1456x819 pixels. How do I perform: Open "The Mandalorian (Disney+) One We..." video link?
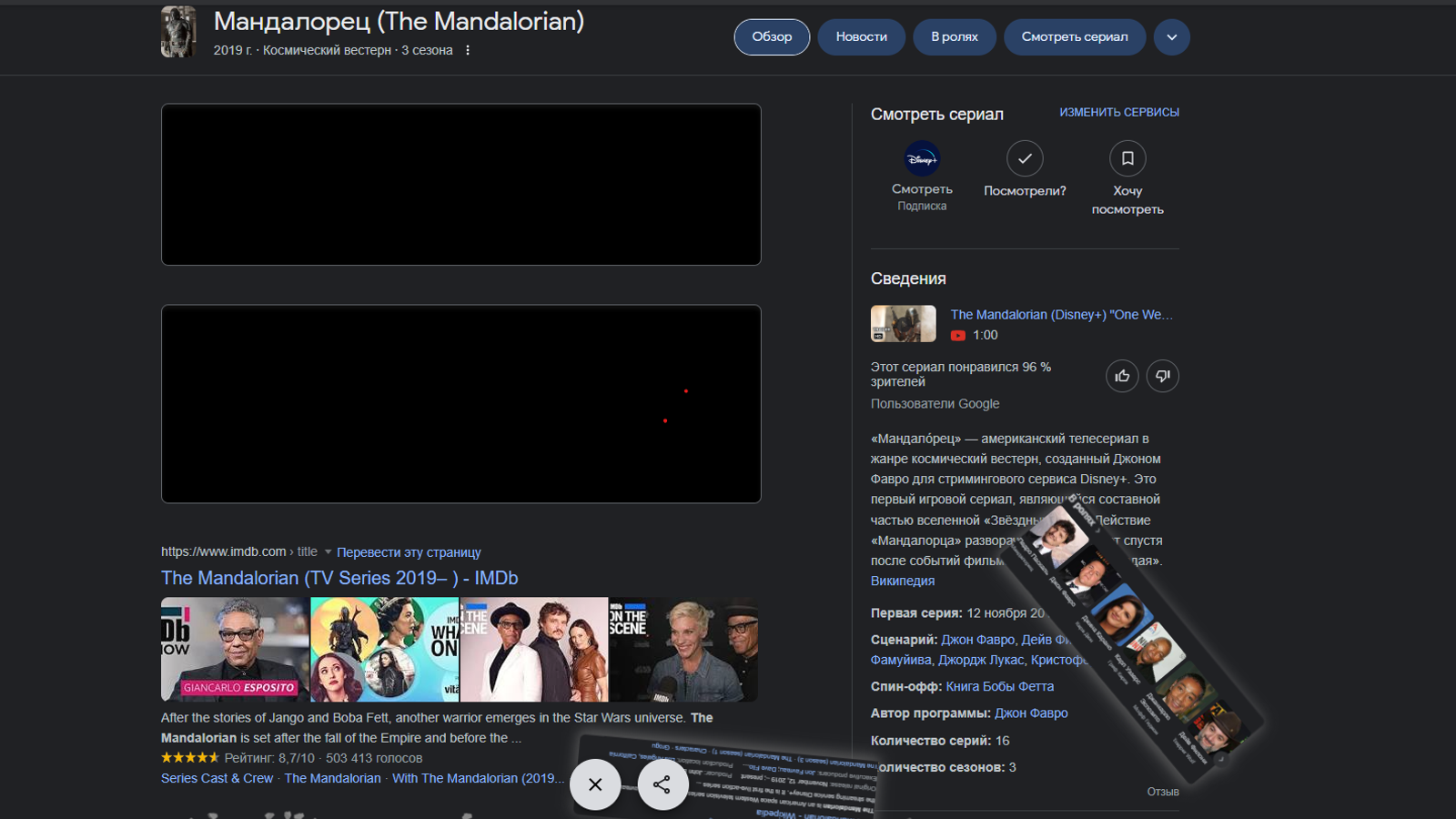[1062, 315]
